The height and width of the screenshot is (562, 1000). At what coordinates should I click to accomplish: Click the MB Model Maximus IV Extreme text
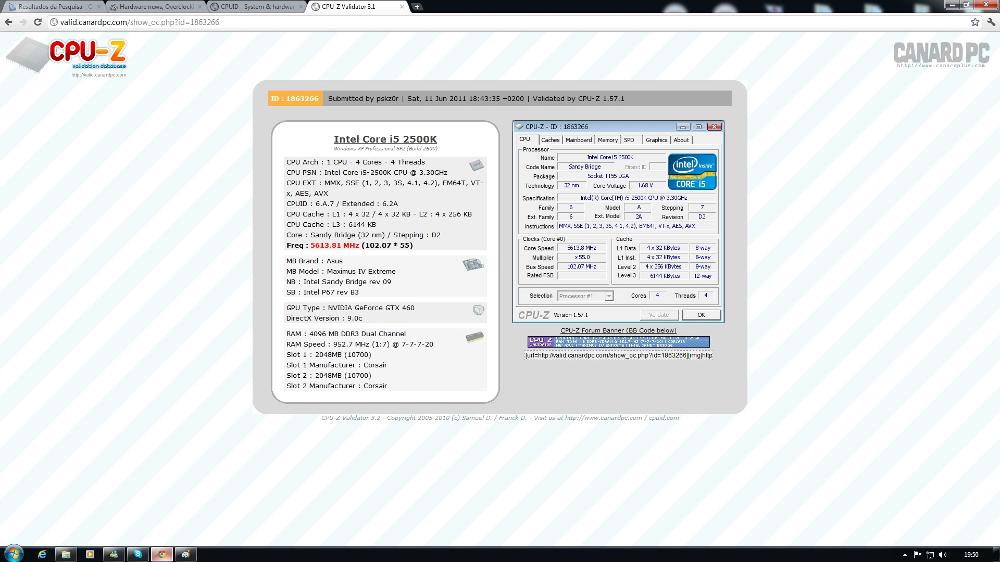[x=341, y=271]
